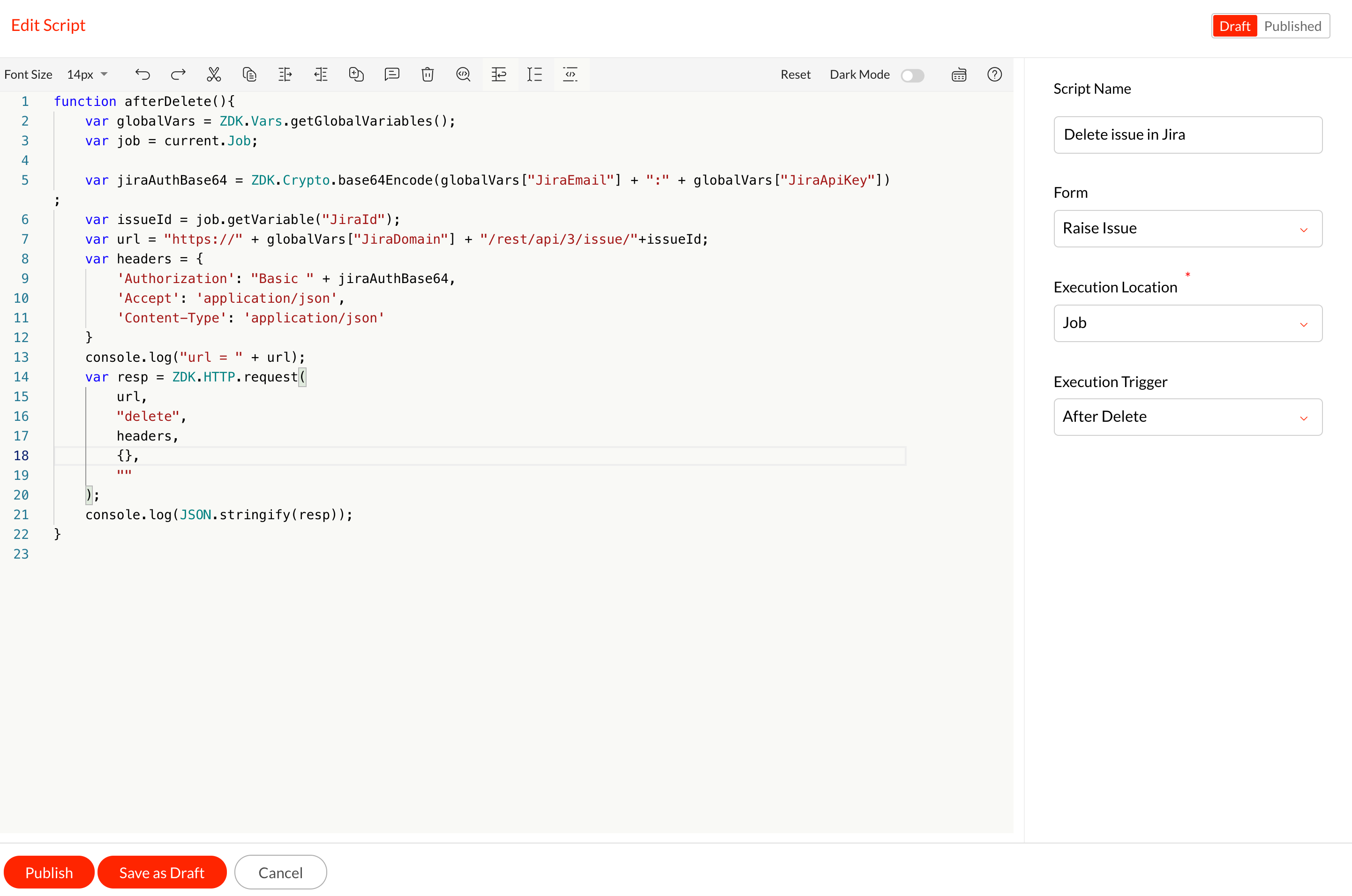Cut selection with scissors icon
1352x896 pixels.
[214, 75]
